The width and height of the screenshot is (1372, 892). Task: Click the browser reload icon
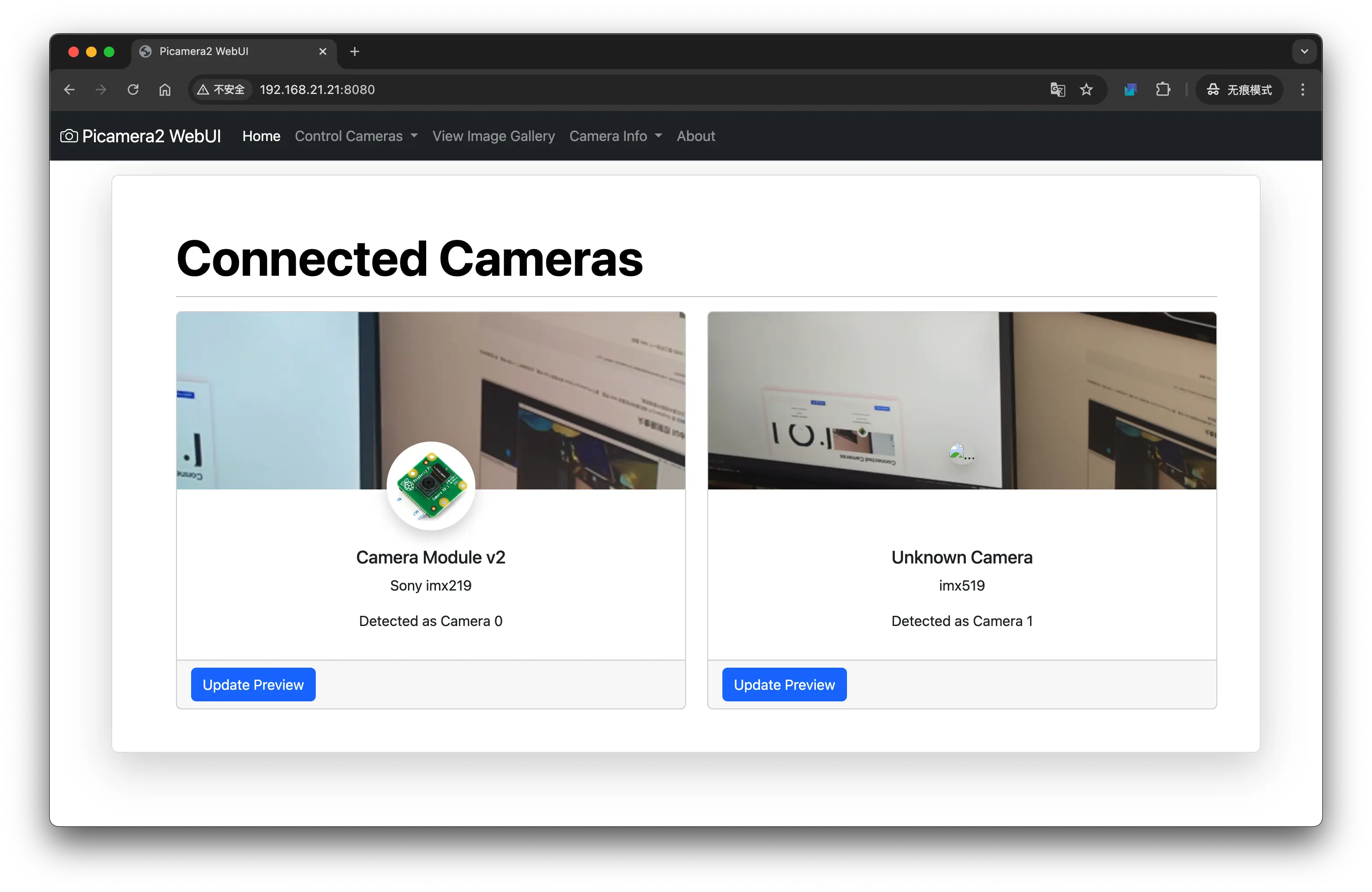133,89
